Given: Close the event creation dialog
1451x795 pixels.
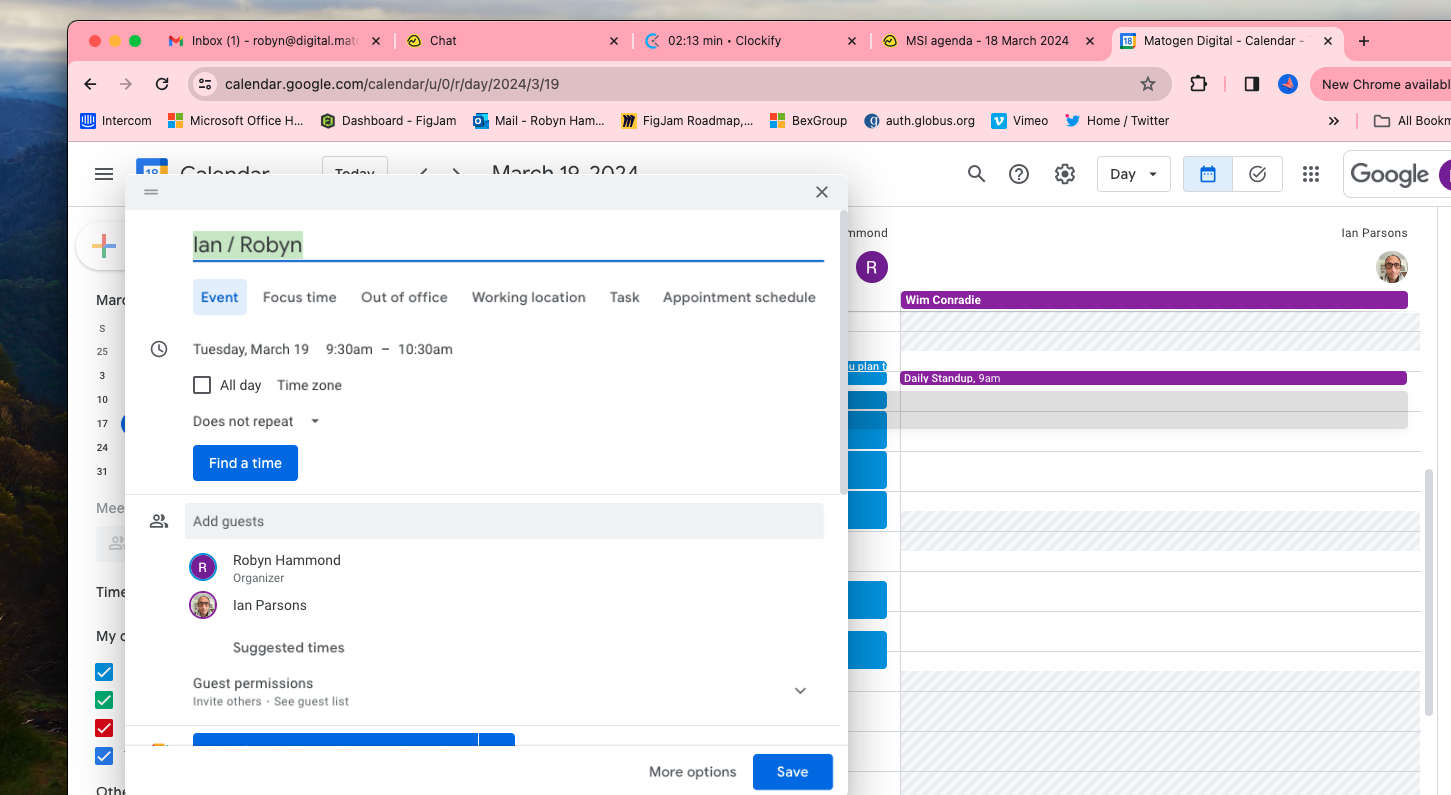Looking at the screenshot, I should (821, 192).
